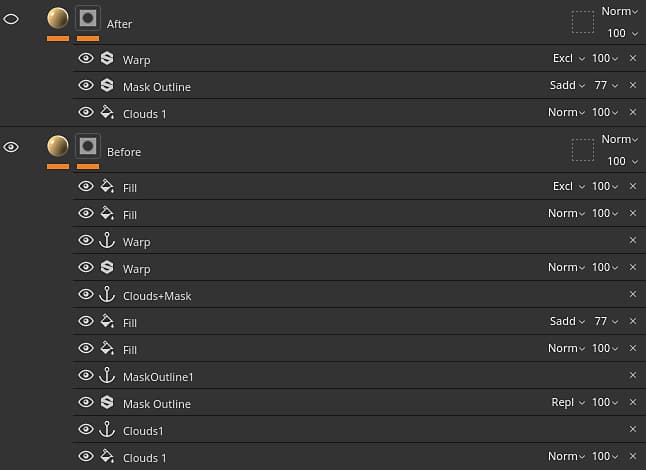
Task: Click the dashed square icon on the After layer
Action: [x=582, y=22]
